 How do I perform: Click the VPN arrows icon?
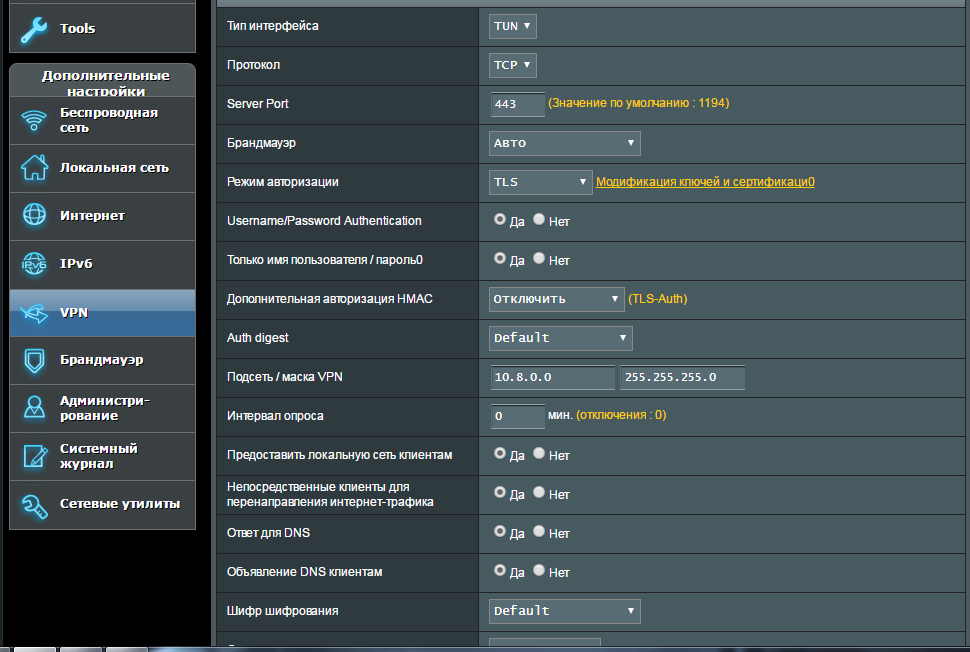click(34, 312)
